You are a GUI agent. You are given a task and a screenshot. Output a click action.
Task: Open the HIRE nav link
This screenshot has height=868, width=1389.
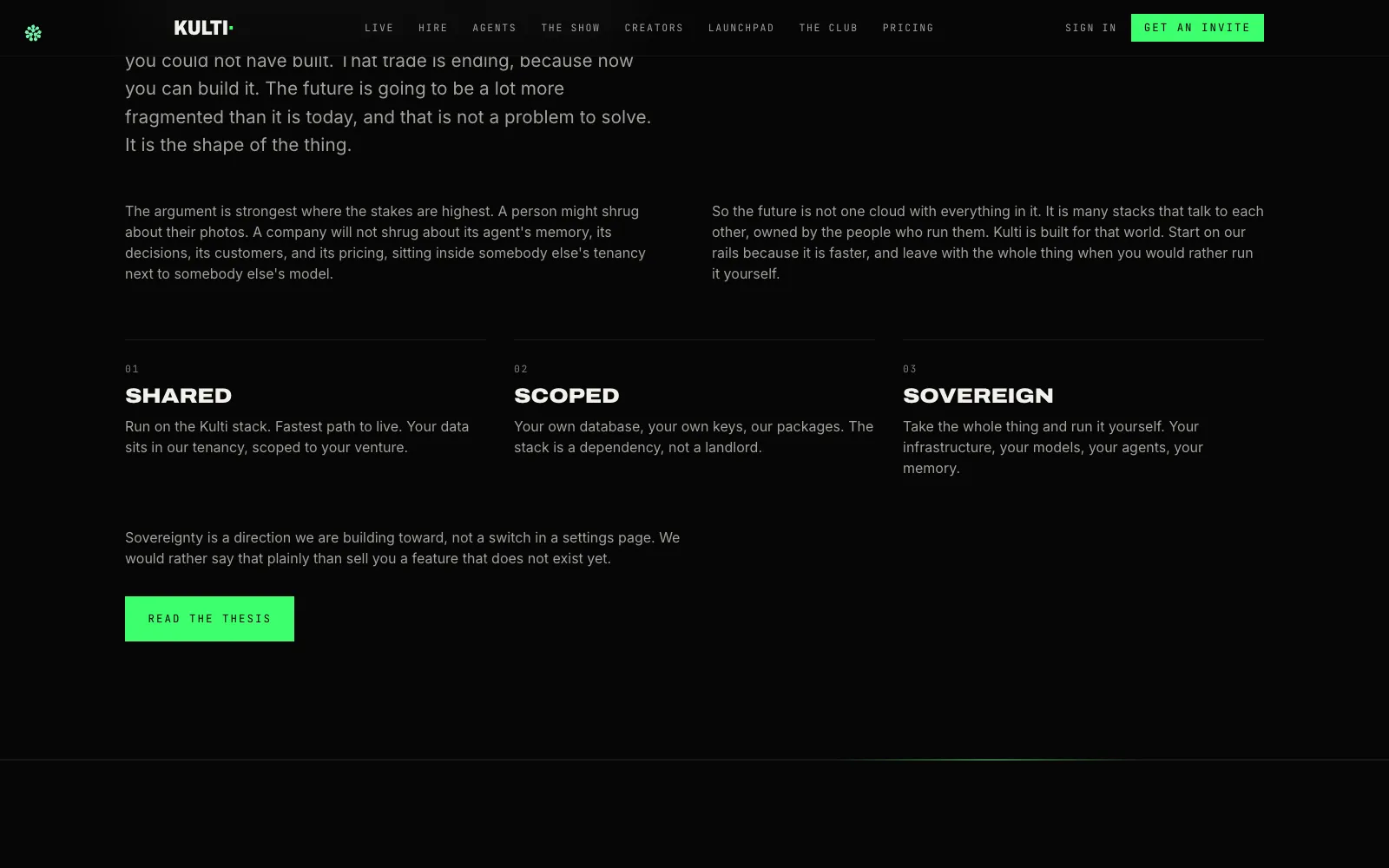433,28
